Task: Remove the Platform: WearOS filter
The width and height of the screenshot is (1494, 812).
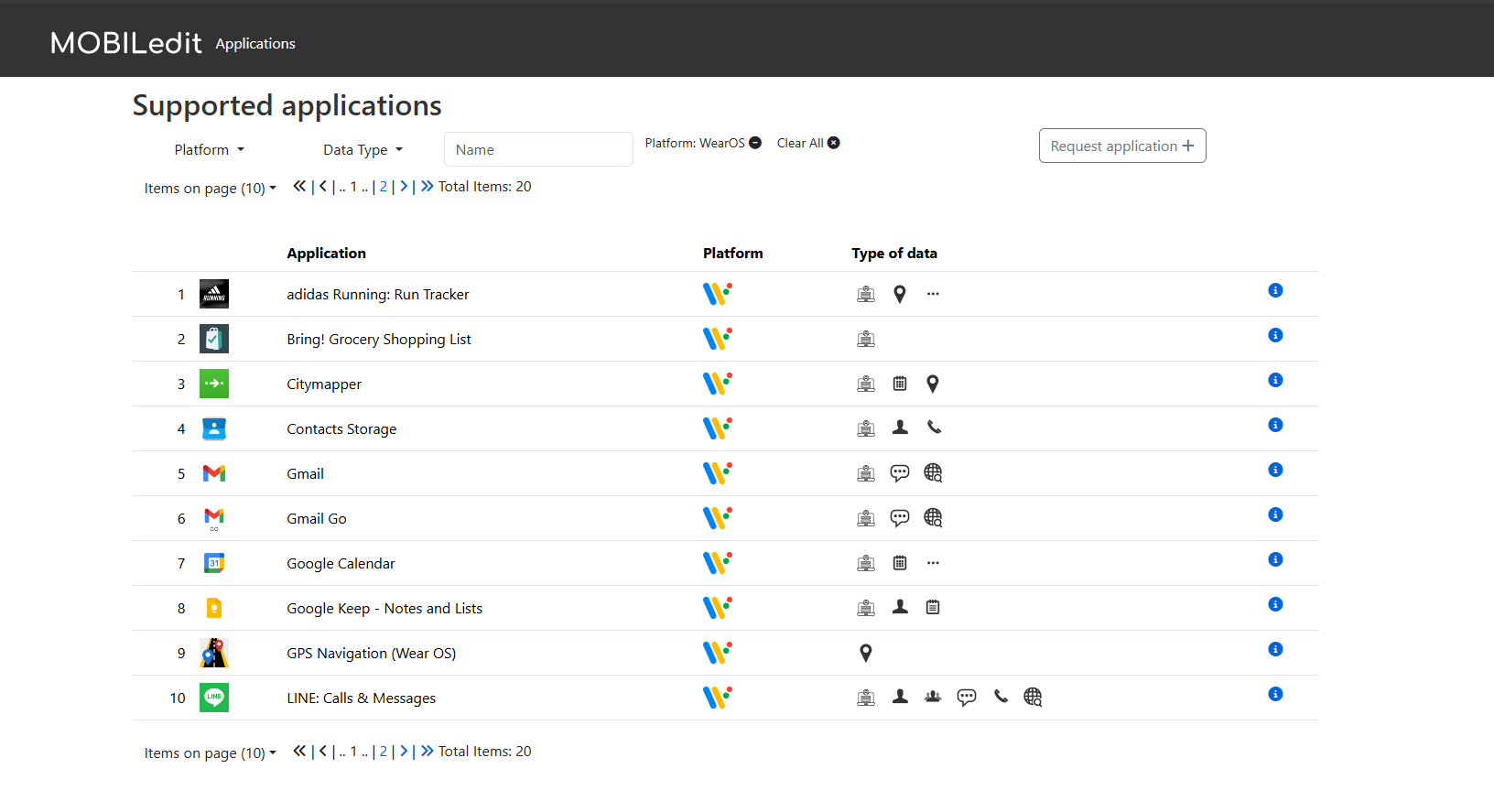Action: (755, 143)
